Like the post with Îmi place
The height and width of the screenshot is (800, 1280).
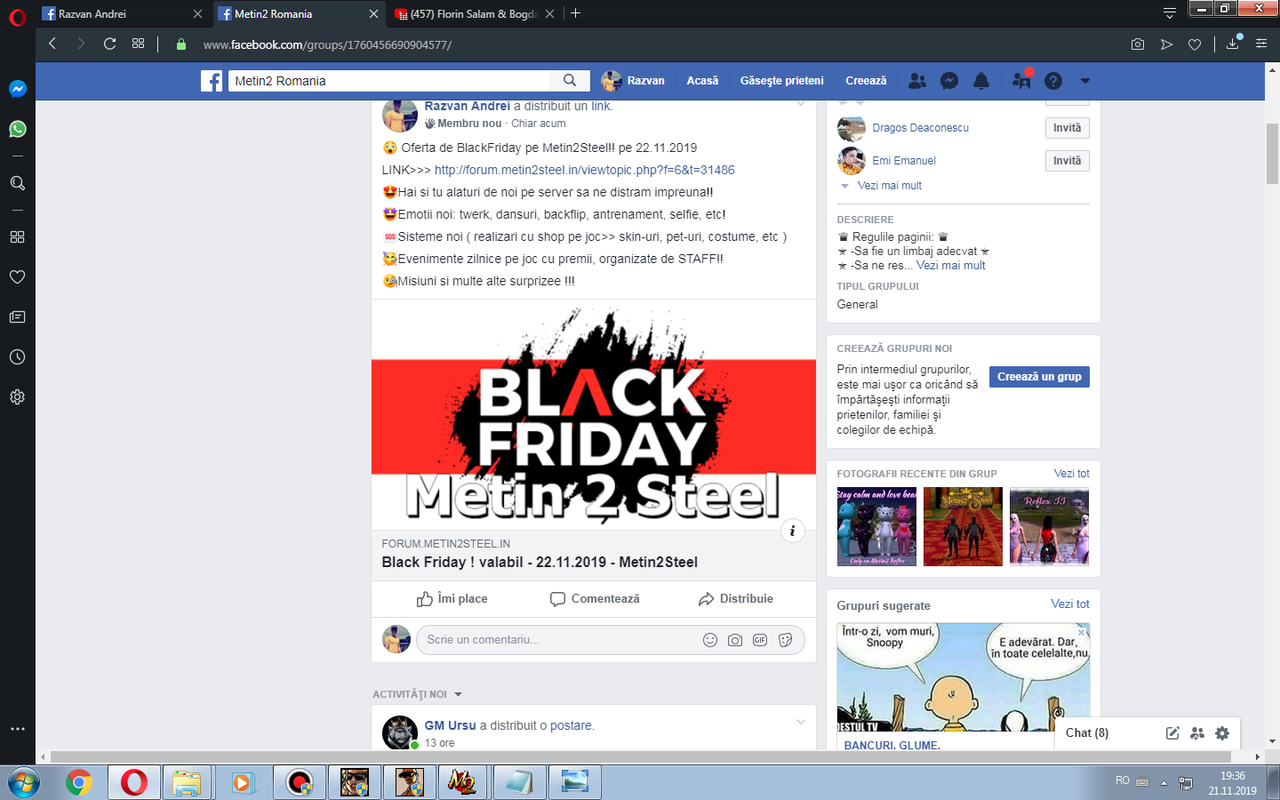pos(452,599)
